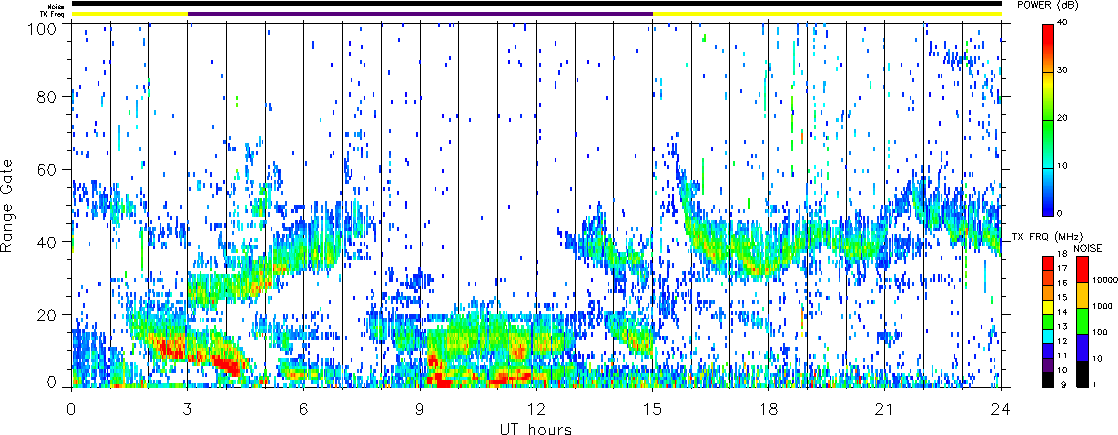Select the 3 tick on UT hours axis
This screenshot has width=1118, height=435.
pos(188,409)
